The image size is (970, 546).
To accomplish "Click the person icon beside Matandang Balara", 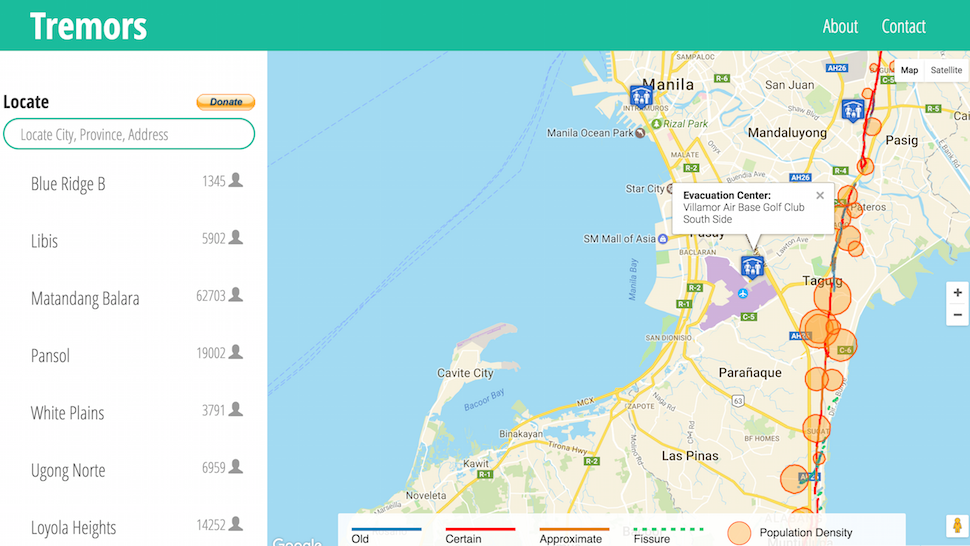I will click(236, 295).
